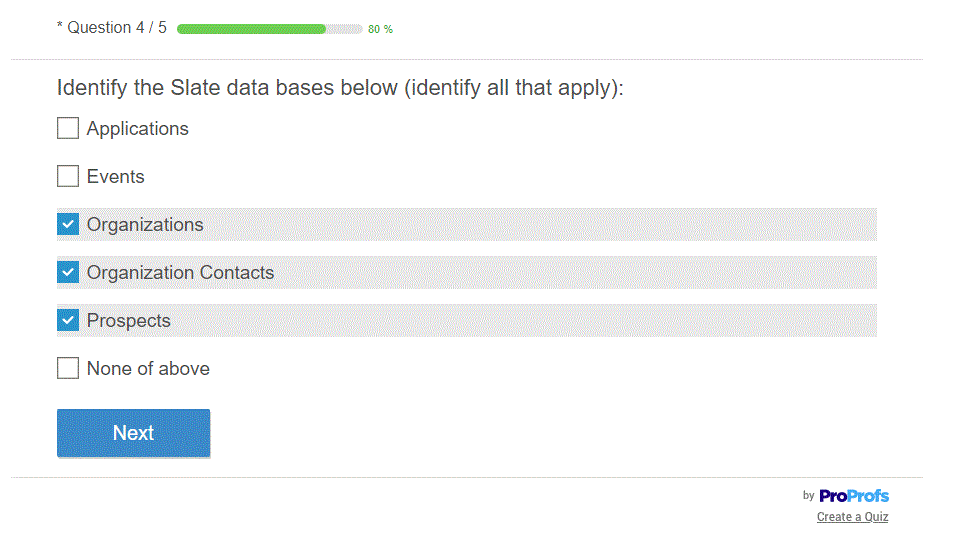Click the 80 % progress label
Screen dimensions: 970x549
click(x=380, y=29)
